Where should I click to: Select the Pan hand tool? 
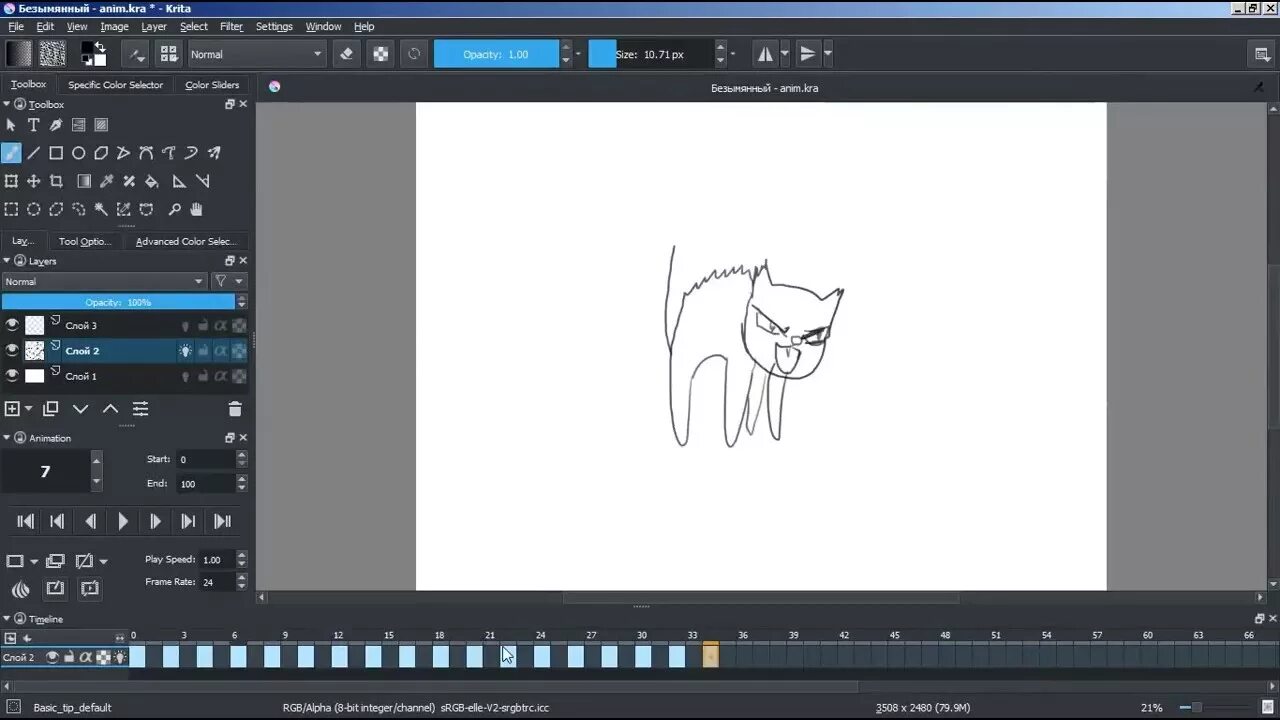[196, 209]
